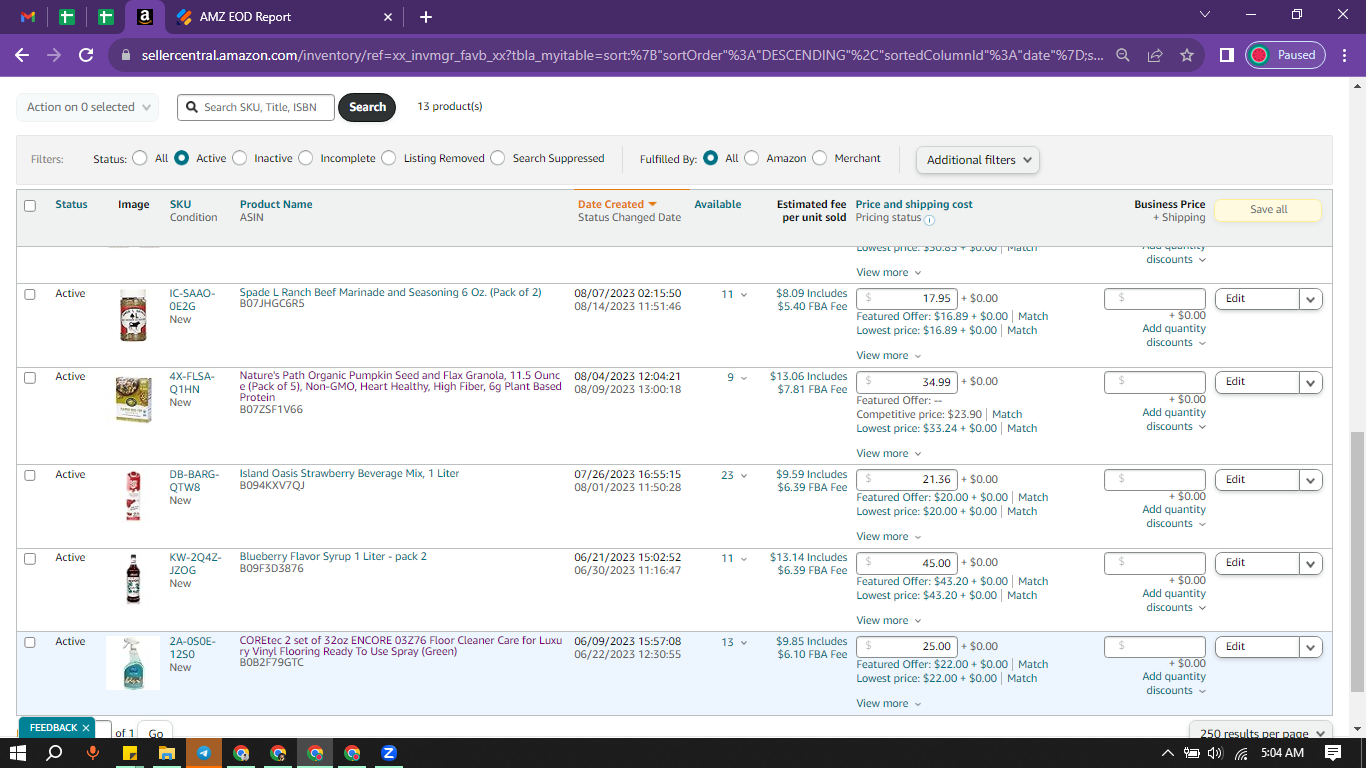1366x768 pixels.
Task: Click the Go pagination button
Action: click(156, 733)
